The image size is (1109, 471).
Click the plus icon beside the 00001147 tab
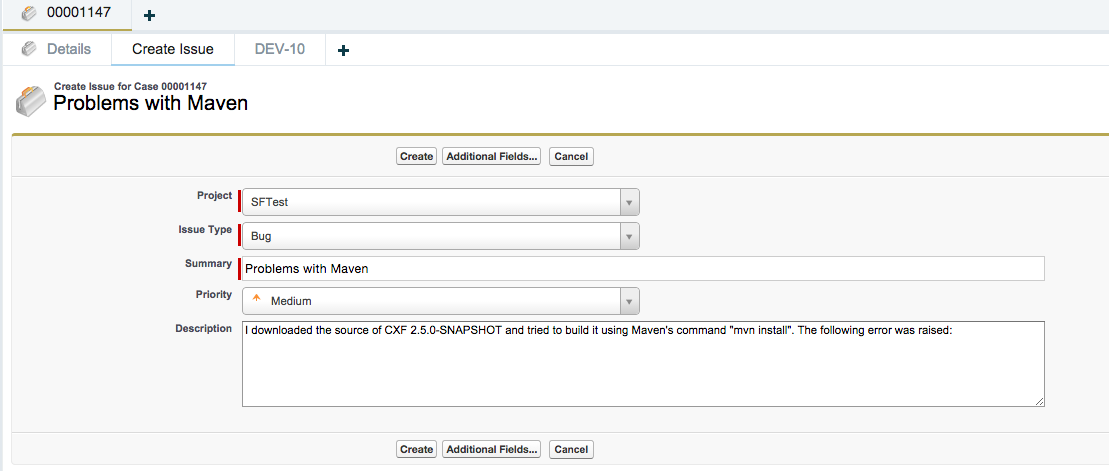[x=150, y=16]
